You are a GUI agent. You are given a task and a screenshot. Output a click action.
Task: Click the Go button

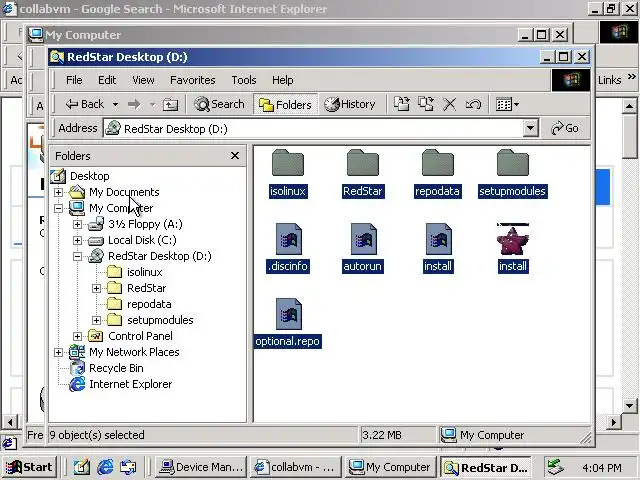tap(565, 129)
